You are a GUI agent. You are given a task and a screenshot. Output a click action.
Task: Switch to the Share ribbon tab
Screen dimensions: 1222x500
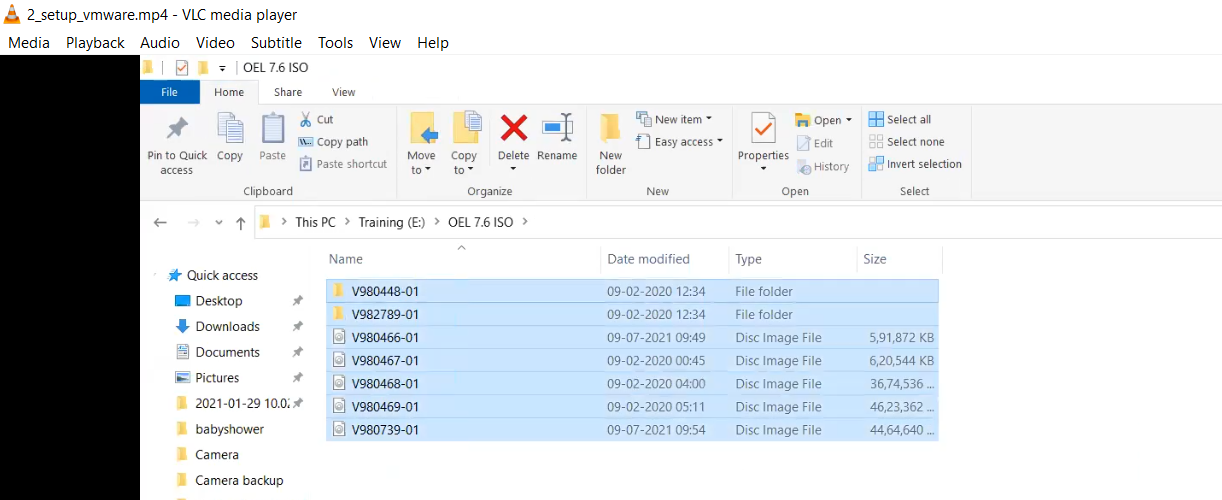tap(288, 92)
